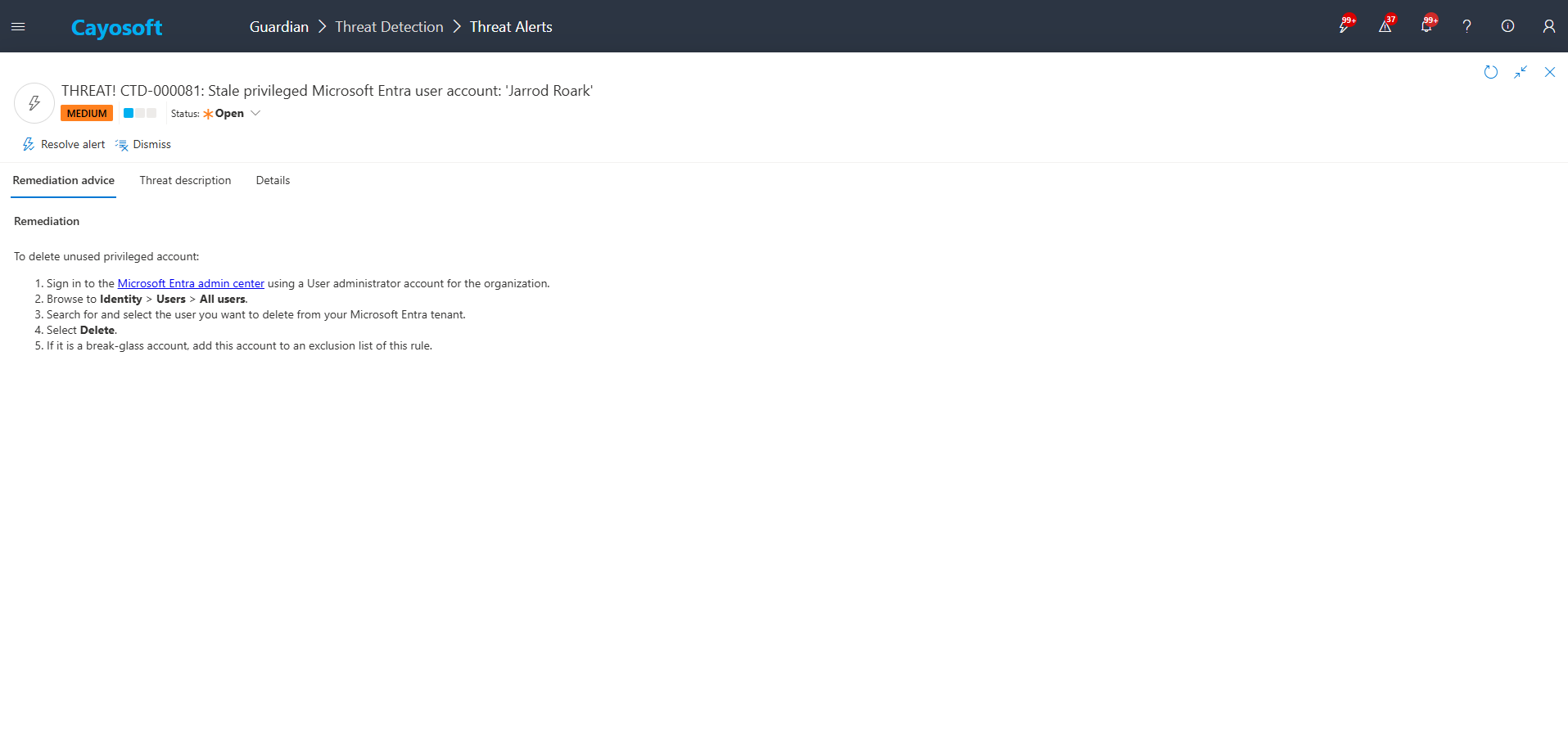Viewport: 1568px width, 744px height.
Task: Collapse the alert panel with inward arrows icon
Action: pyautogui.click(x=1521, y=72)
